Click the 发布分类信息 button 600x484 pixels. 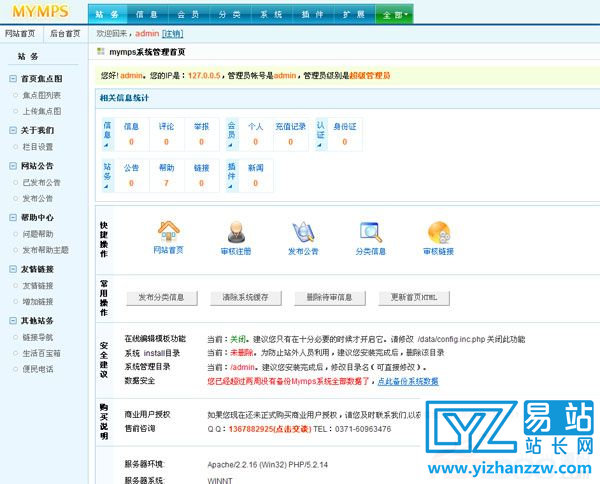(x=161, y=298)
